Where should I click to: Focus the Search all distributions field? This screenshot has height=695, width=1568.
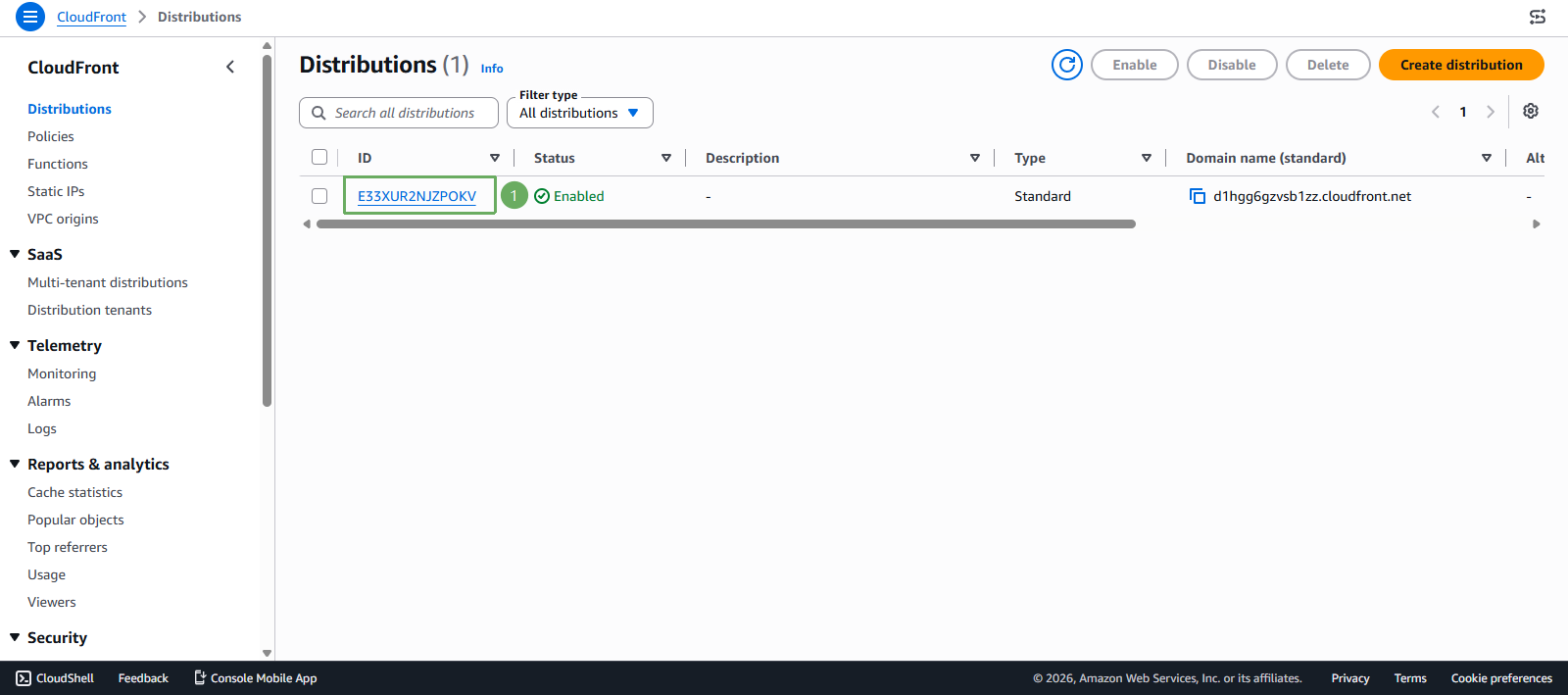pyautogui.click(x=399, y=113)
